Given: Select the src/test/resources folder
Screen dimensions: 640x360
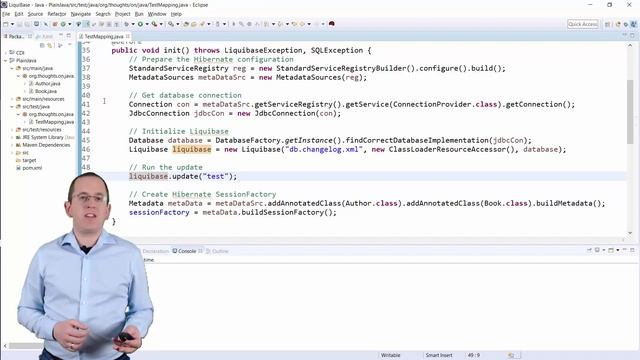Looking at the screenshot, I should tap(38, 129).
